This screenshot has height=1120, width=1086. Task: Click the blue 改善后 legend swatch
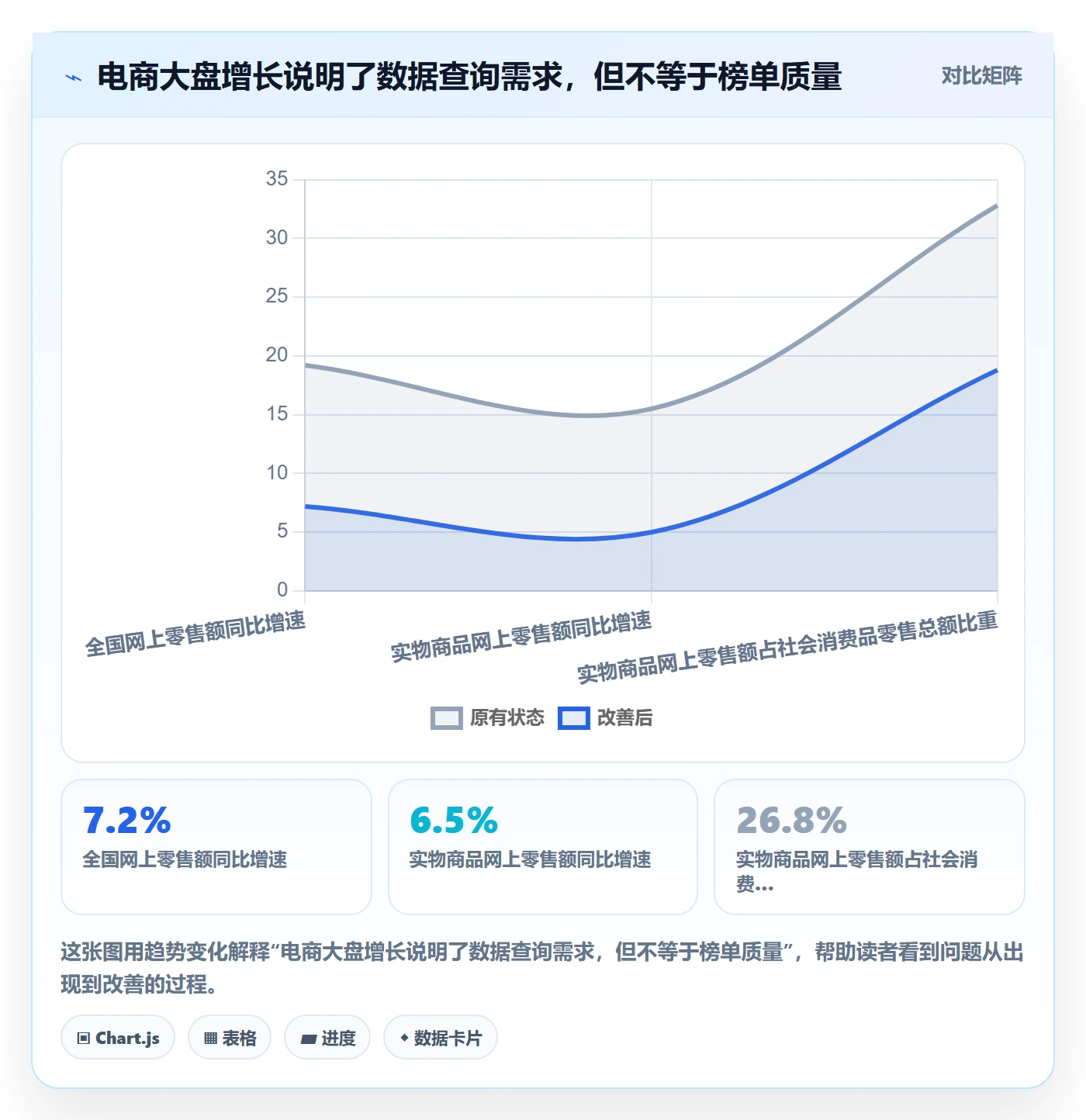click(x=573, y=718)
